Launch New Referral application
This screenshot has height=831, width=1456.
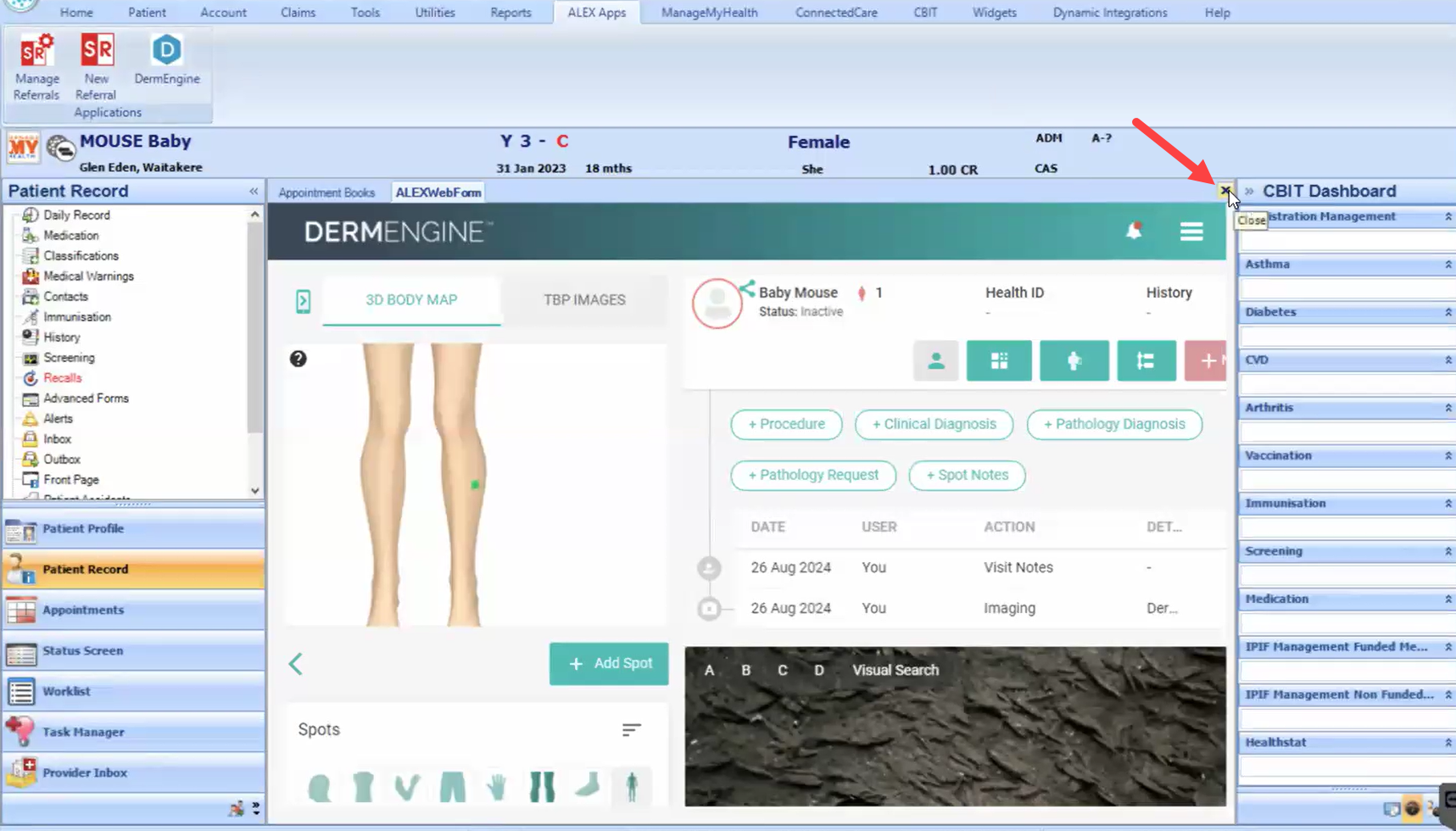click(x=96, y=67)
